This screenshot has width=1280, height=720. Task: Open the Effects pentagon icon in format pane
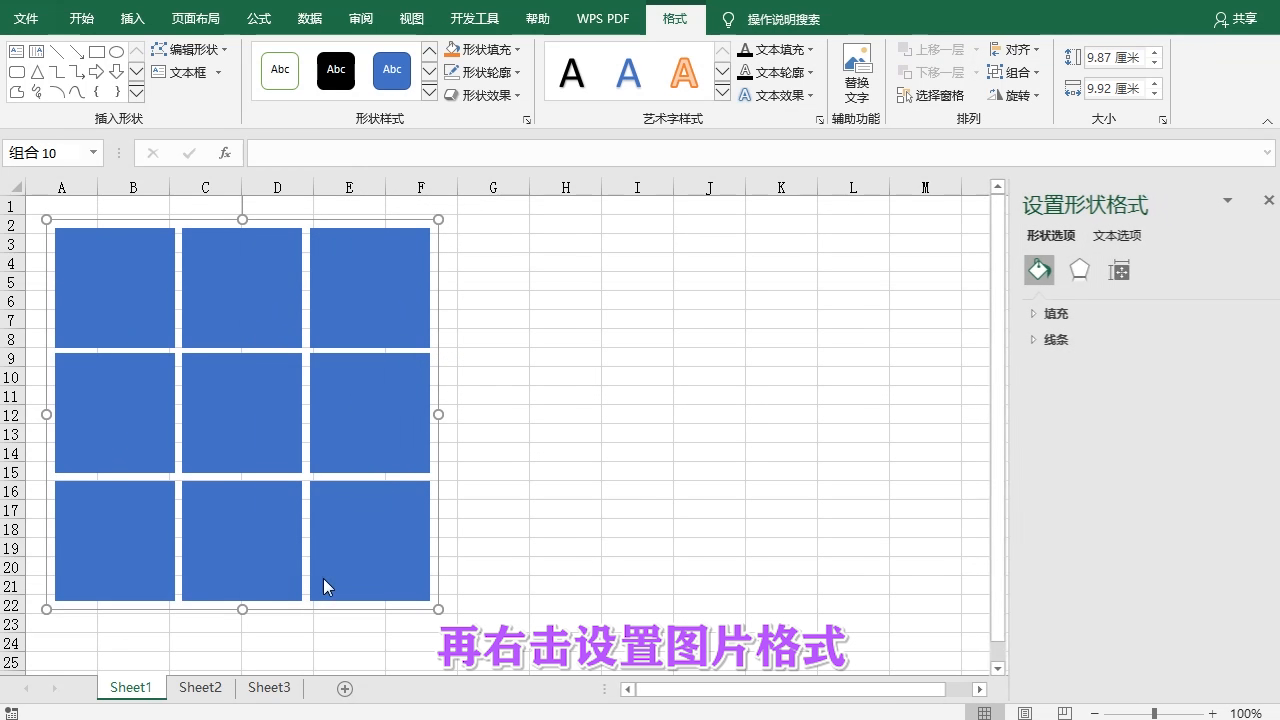1079,270
